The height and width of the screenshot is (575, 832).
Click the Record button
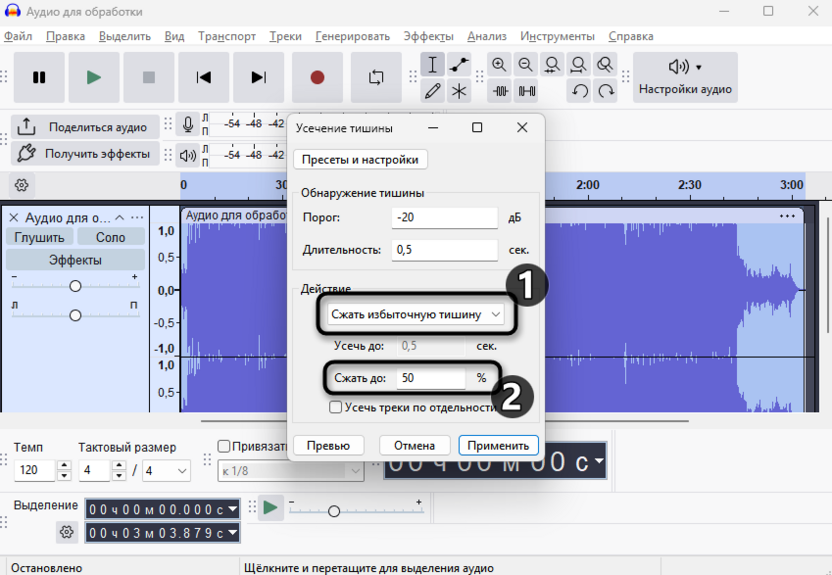(317, 77)
